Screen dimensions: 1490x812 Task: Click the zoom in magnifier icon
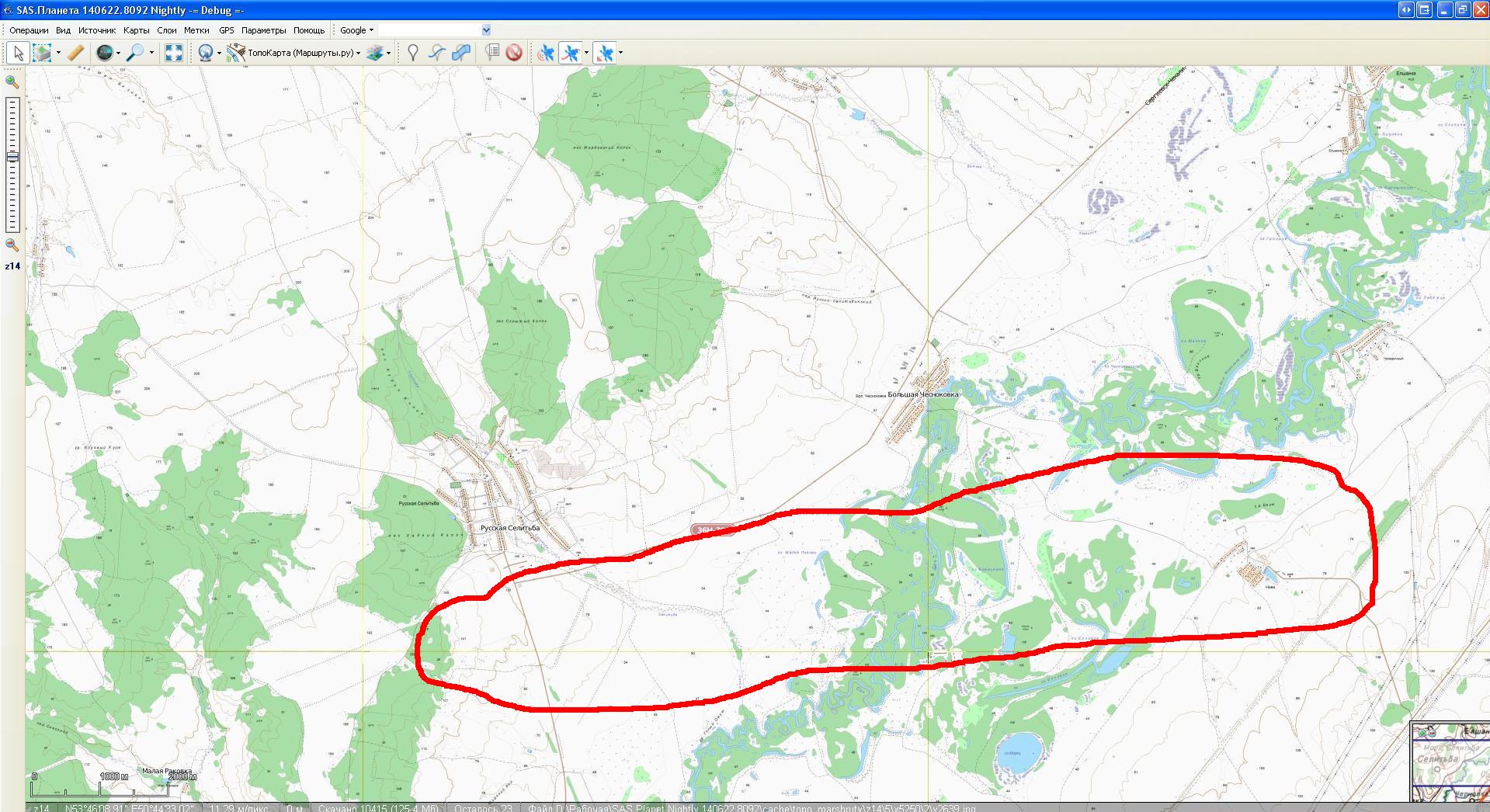pyautogui.click(x=12, y=82)
